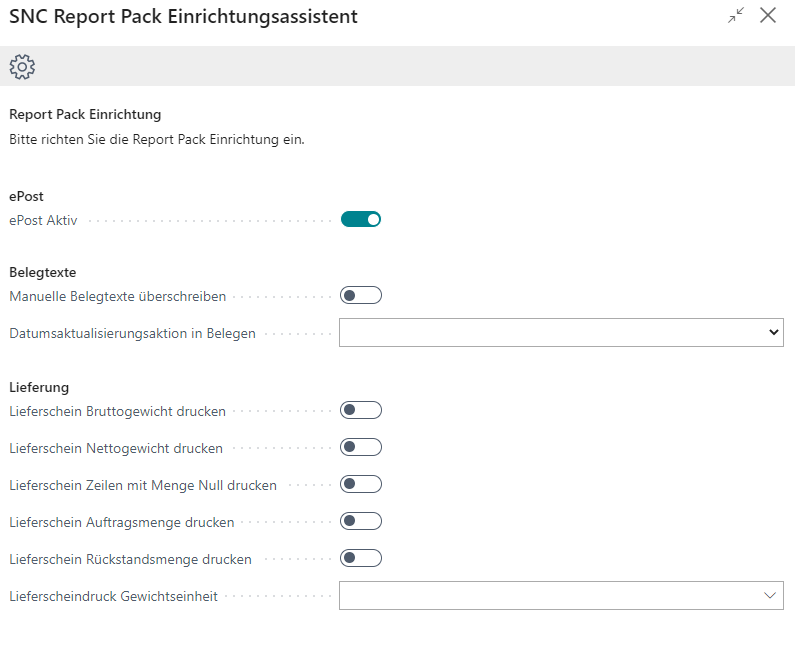Enable Lieferschein Rückstandsmenge drucken toggle
Image resolution: width=795 pixels, height=654 pixels.
click(361, 558)
